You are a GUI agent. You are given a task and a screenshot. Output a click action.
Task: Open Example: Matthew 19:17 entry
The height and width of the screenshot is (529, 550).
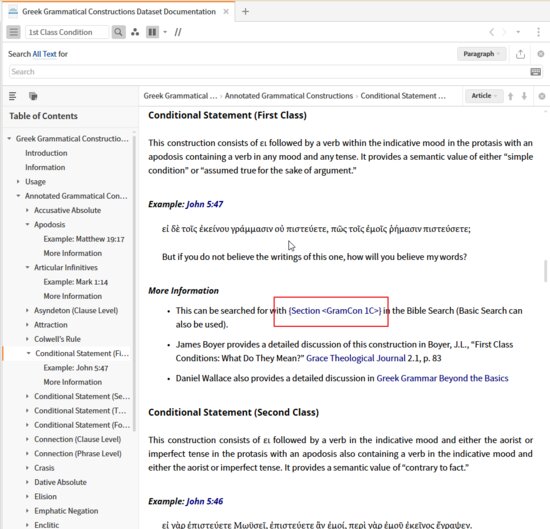(84, 239)
